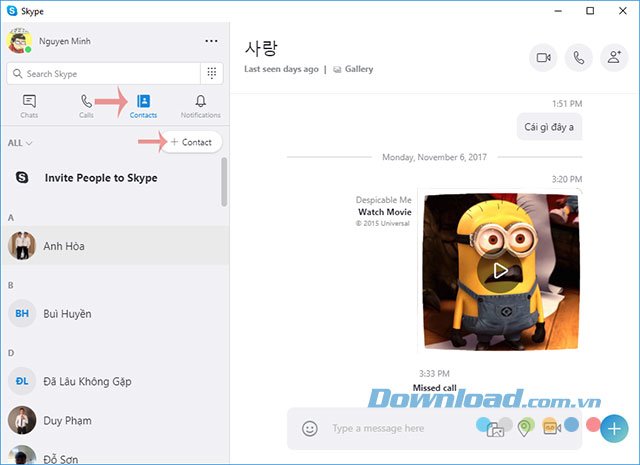Viewport: 640px width, 465px height.
Task: Click the BH initials avatar
Action: pos(22,313)
